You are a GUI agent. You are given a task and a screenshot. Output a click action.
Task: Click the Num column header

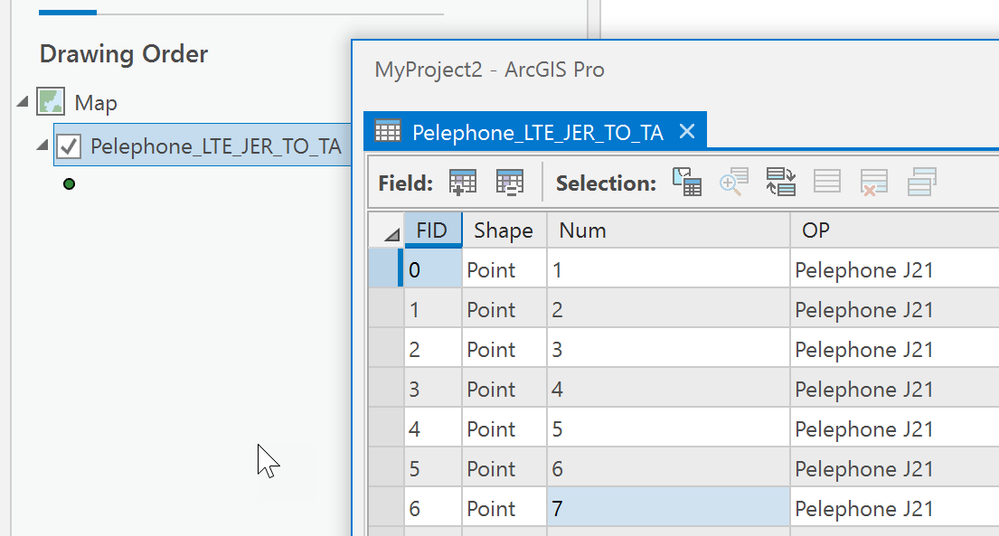(667, 230)
